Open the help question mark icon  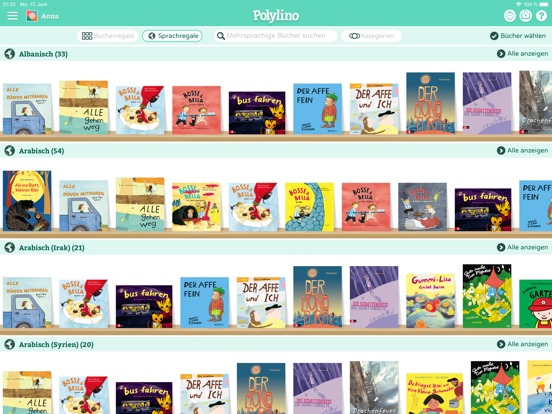tap(541, 16)
